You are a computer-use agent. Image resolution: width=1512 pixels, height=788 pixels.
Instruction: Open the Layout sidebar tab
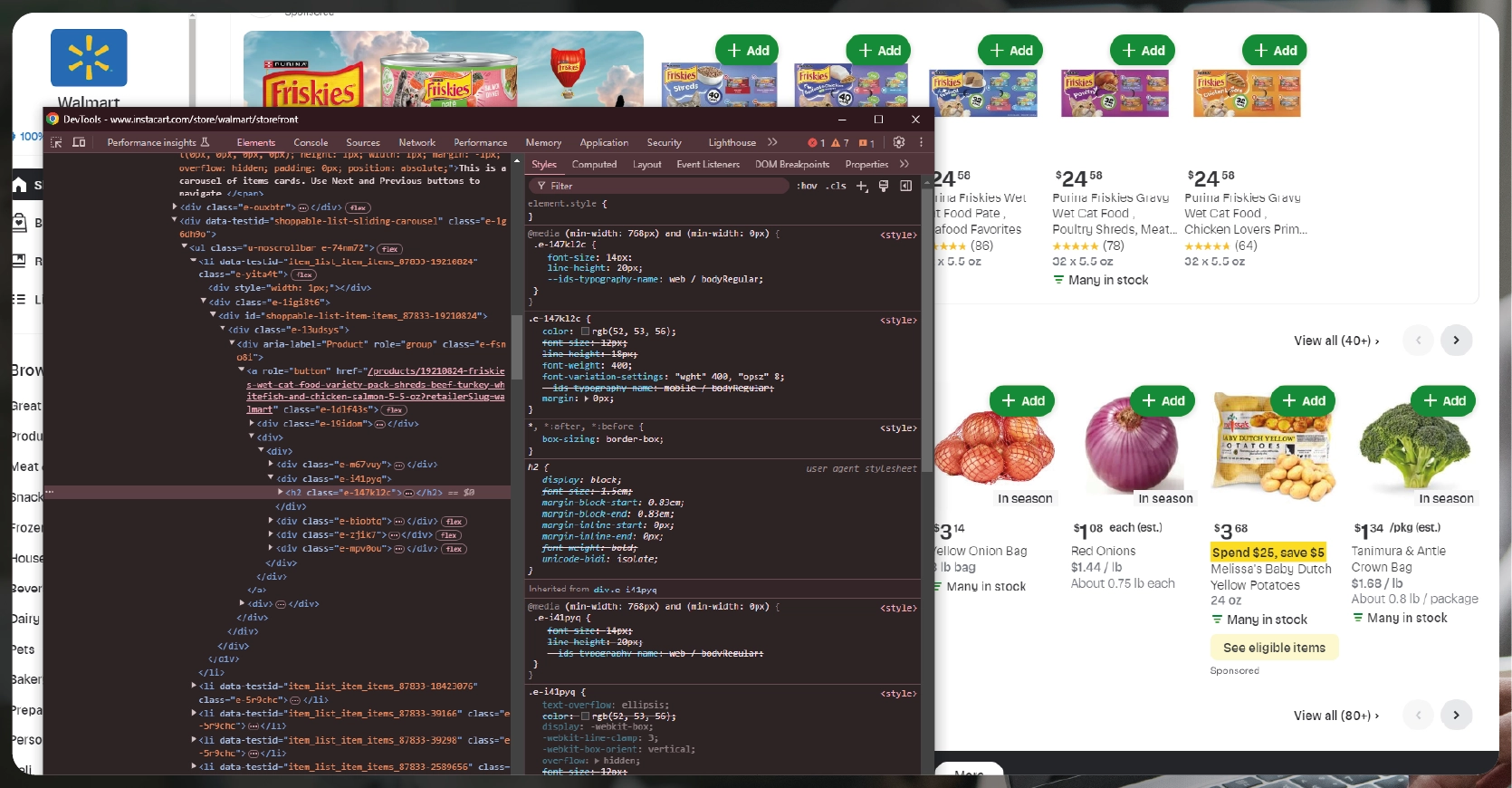coord(646,164)
